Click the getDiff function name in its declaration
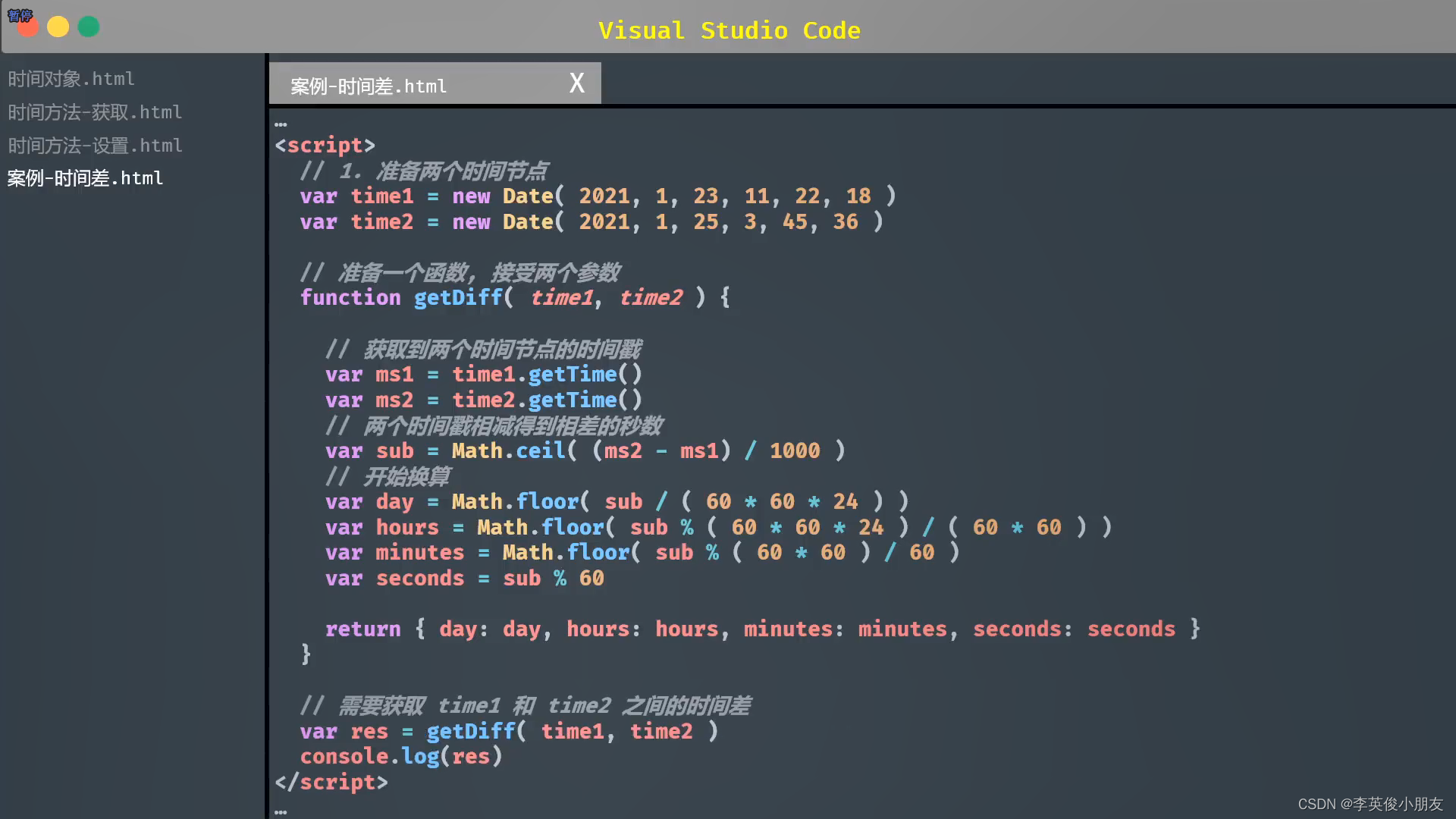The height and width of the screenshot is (819, 1456). tap(458, 297)
